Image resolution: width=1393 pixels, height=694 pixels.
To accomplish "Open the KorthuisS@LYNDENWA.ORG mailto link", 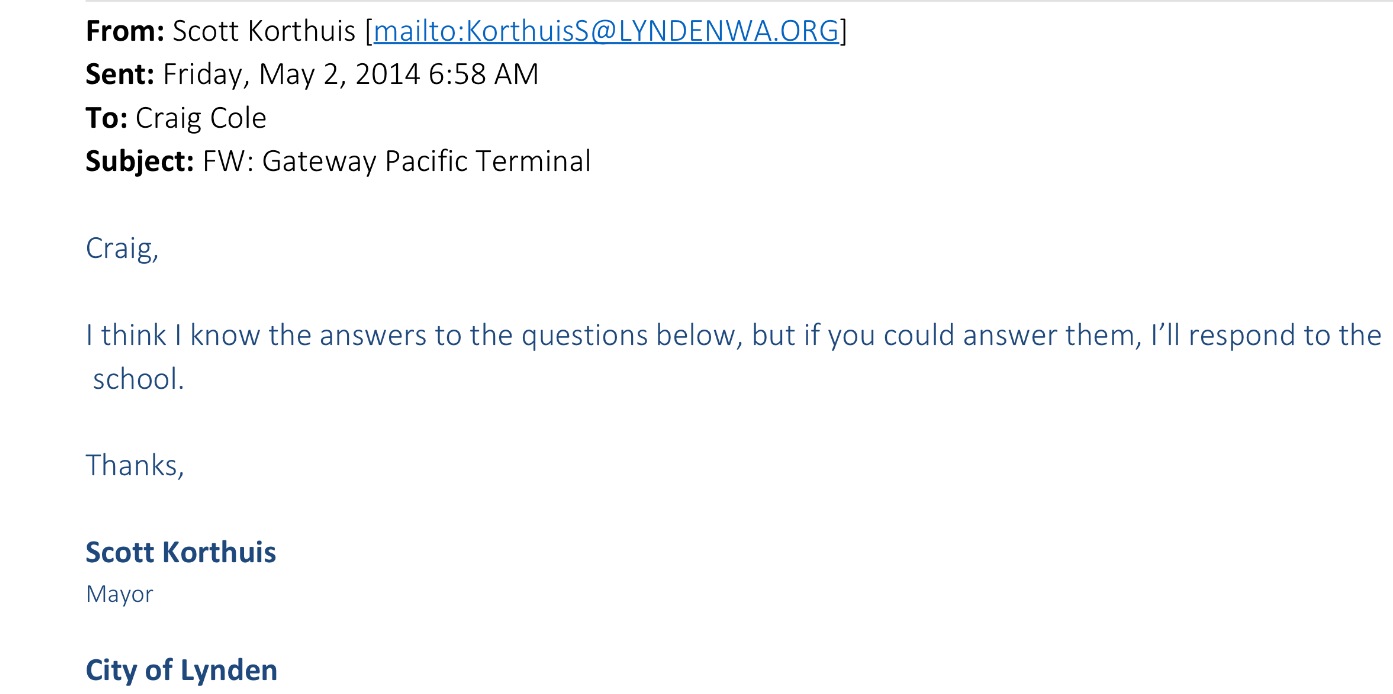I will [606, 32].
